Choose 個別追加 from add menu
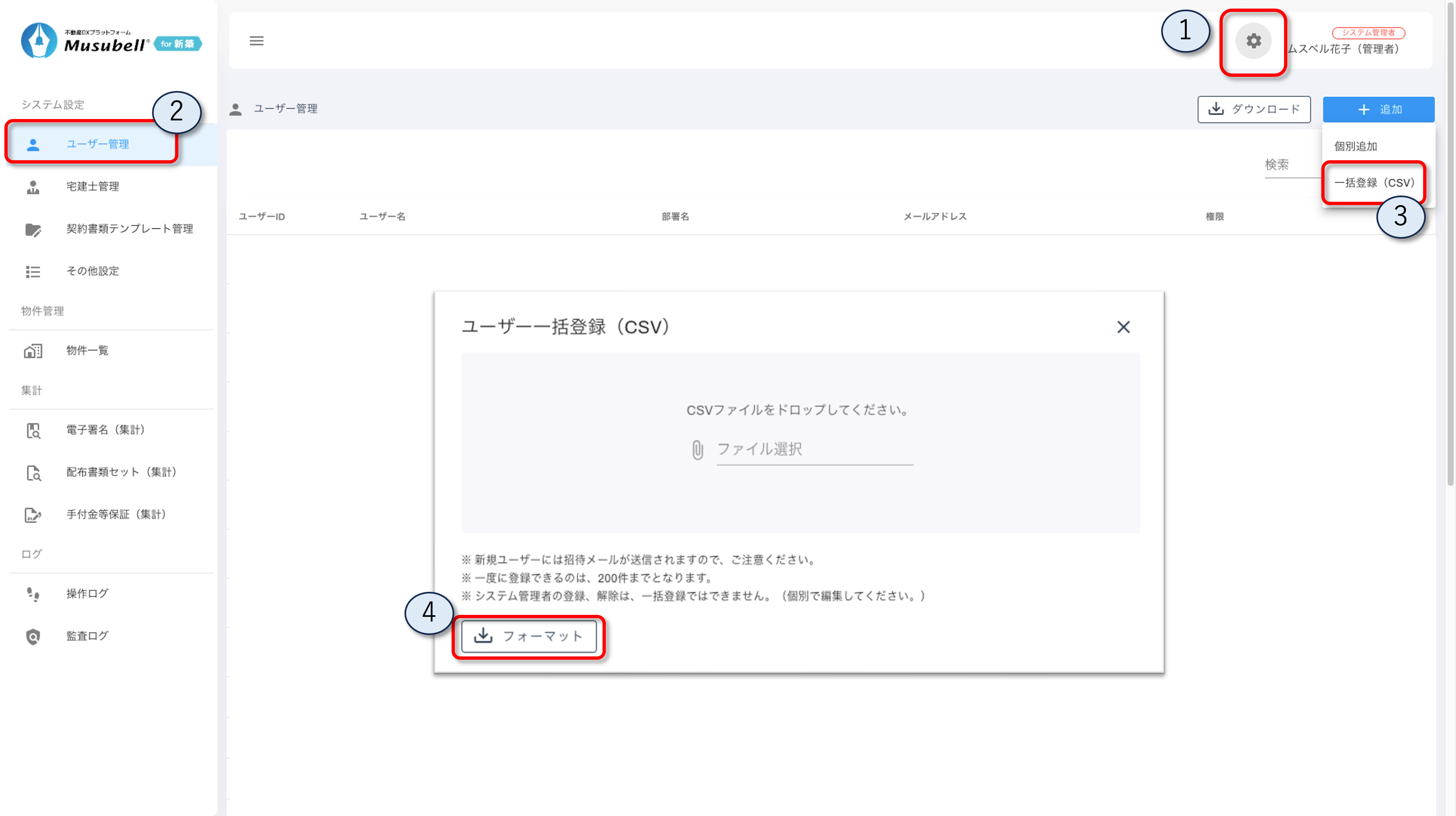Image resolution: width=1456 pixels, height=816 pixels. pyautogui.click(x=1355, y=146)
